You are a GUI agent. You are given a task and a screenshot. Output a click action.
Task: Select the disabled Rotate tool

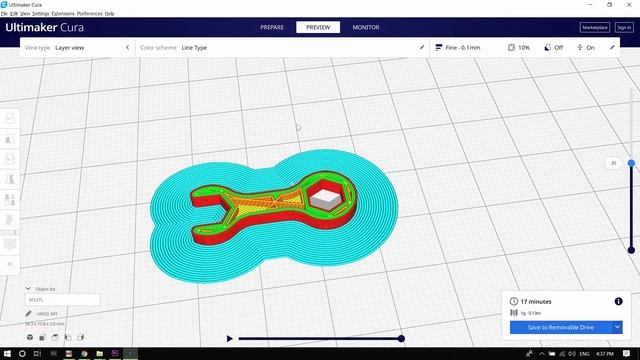10,159
